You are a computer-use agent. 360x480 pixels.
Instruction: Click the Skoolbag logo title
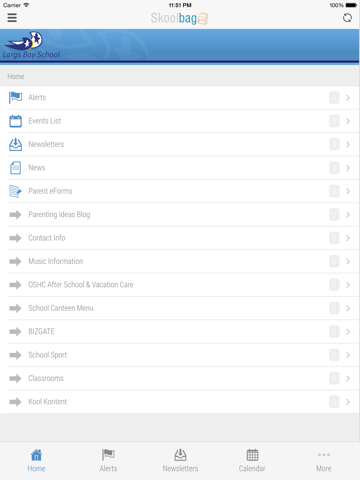[x=179, y=18]
